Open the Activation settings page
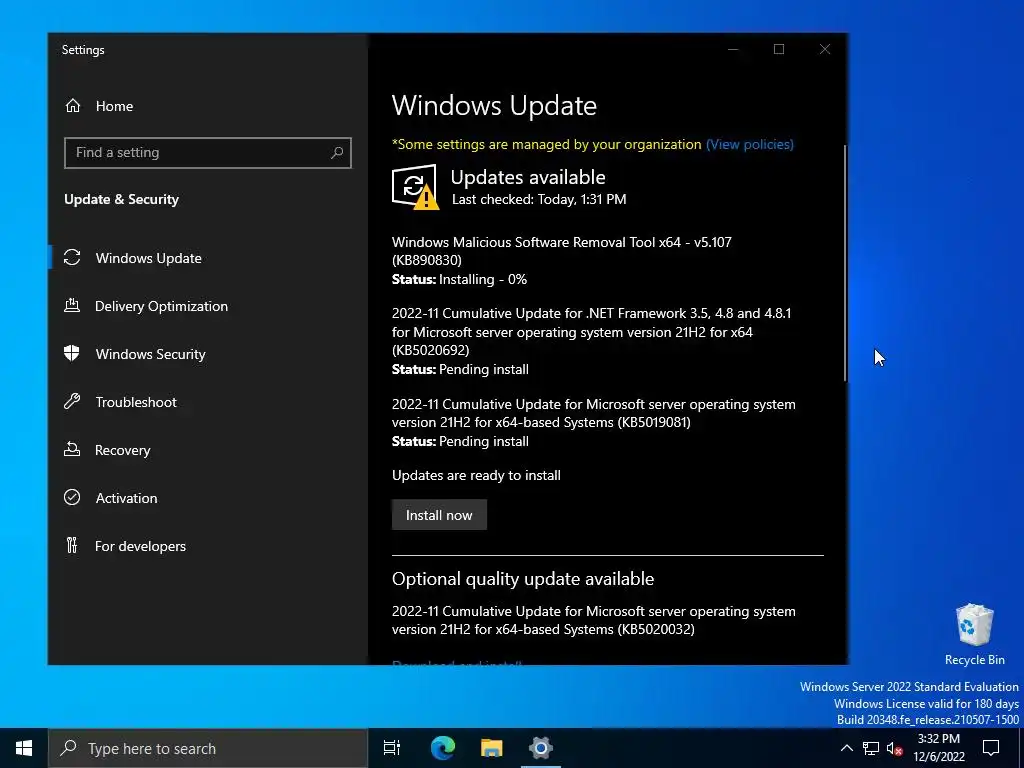This screenshot has height=768, width=1024. [208, 498]
